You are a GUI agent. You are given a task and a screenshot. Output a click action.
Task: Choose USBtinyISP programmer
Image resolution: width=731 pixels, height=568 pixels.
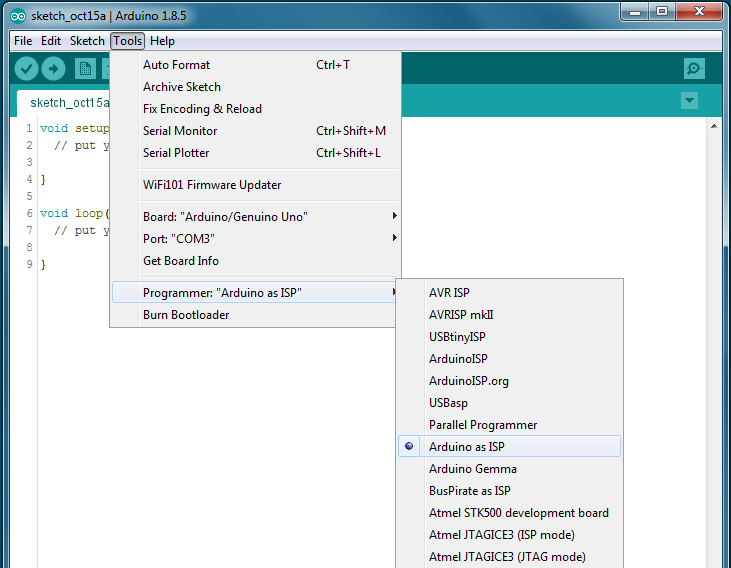(x=510, y=337)
